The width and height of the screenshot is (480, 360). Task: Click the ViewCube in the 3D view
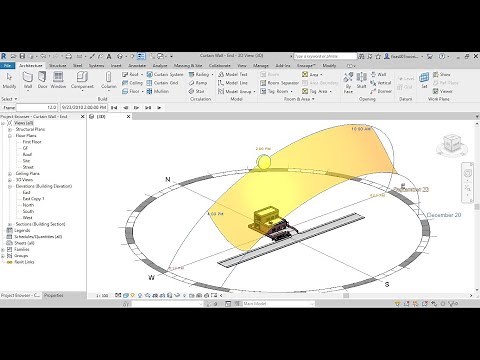(x=452, y=144)
